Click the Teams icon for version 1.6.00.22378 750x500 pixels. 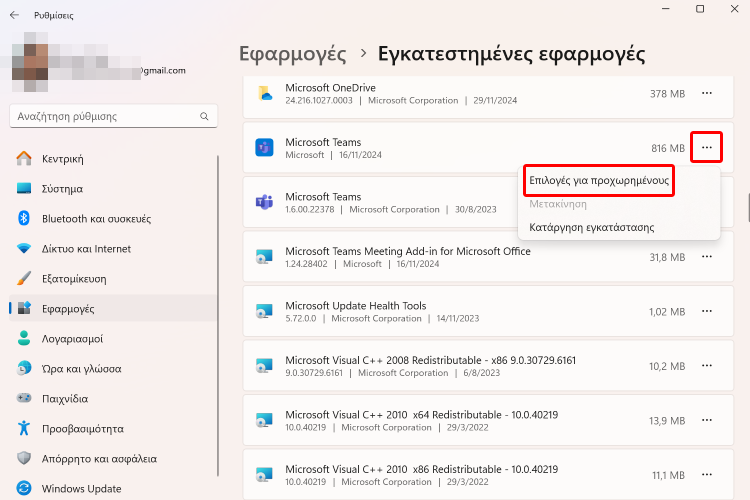(x=265, y=202)
